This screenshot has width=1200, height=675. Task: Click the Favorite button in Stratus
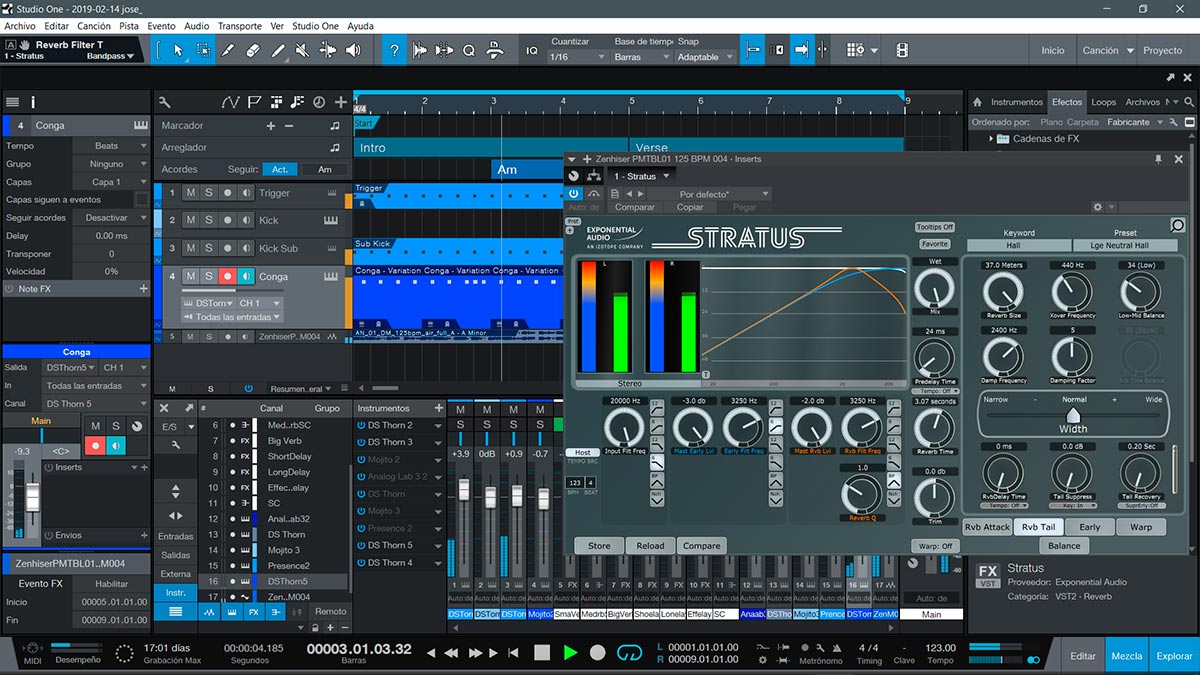(935, 244)
